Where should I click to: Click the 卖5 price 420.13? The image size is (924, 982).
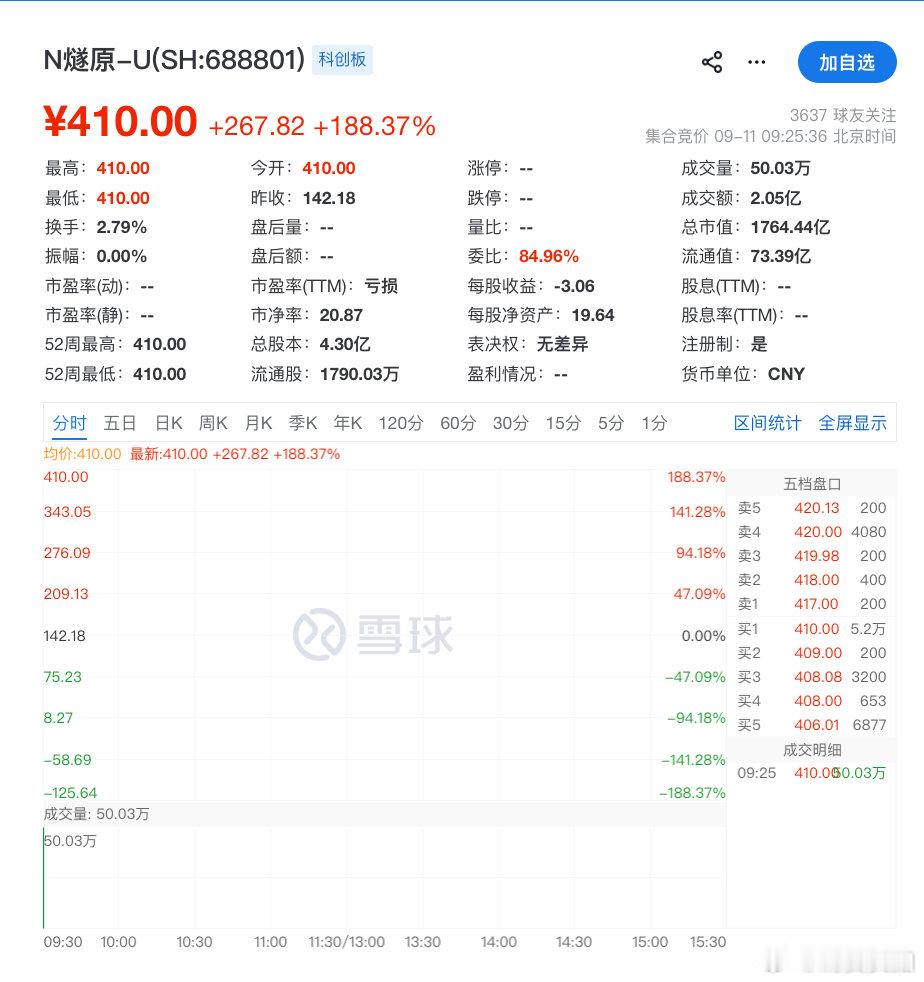click(816, 508)
